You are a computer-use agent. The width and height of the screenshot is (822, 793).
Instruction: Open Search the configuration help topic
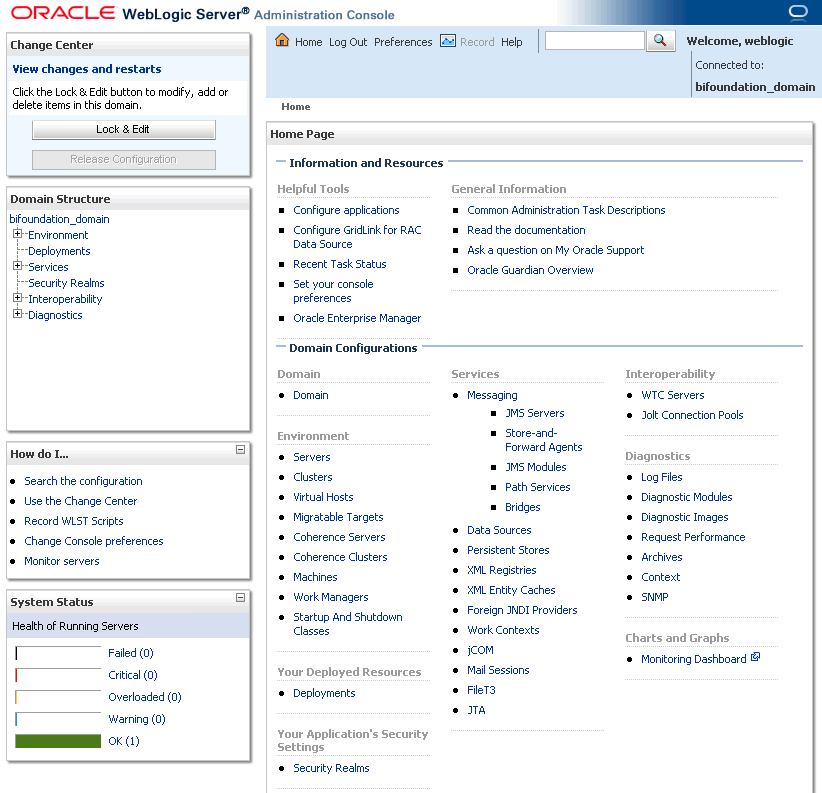[x=83, y=481]
